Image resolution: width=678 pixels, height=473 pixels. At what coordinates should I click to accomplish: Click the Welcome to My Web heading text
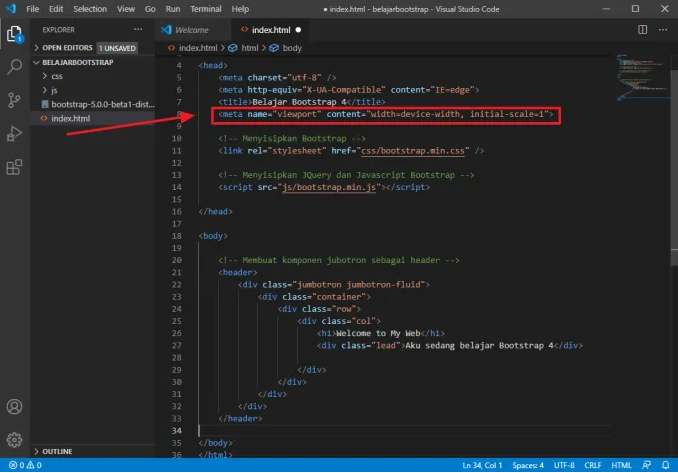(378, 333)
